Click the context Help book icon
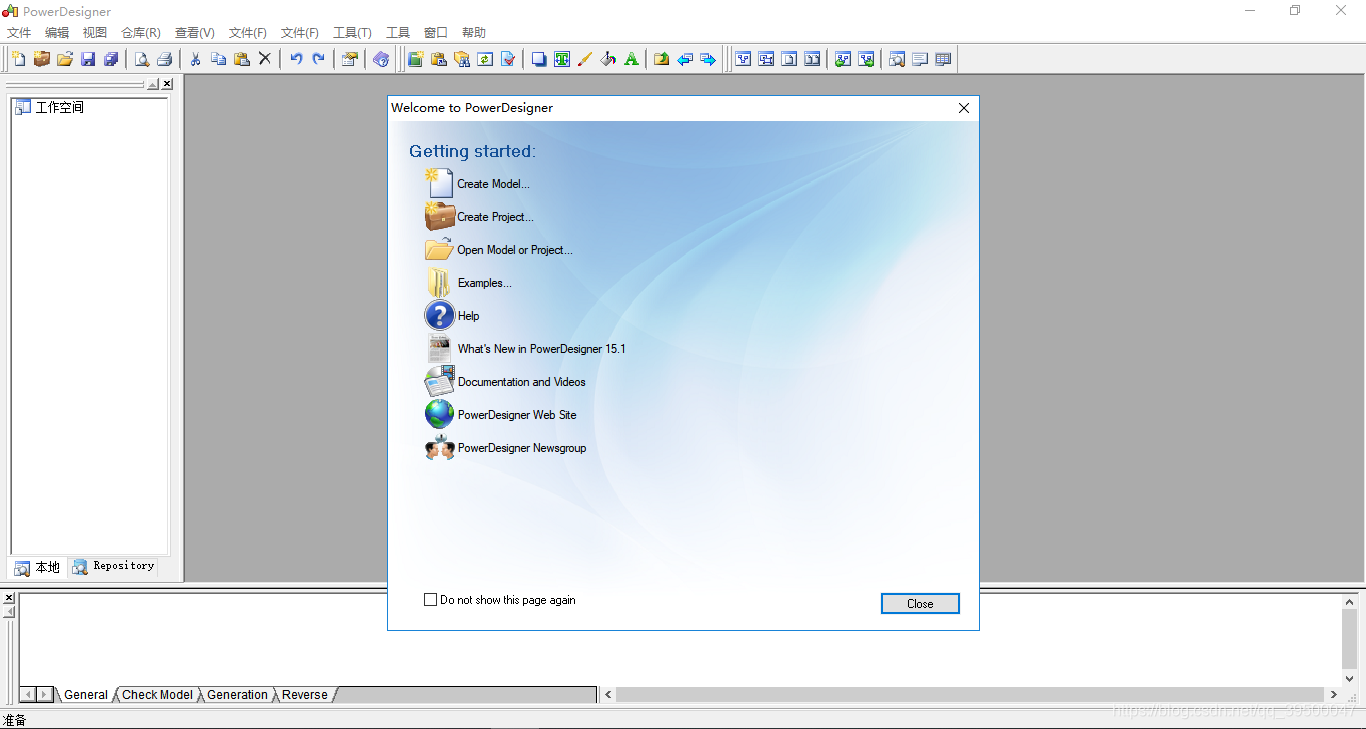 [x=381, y=59]
